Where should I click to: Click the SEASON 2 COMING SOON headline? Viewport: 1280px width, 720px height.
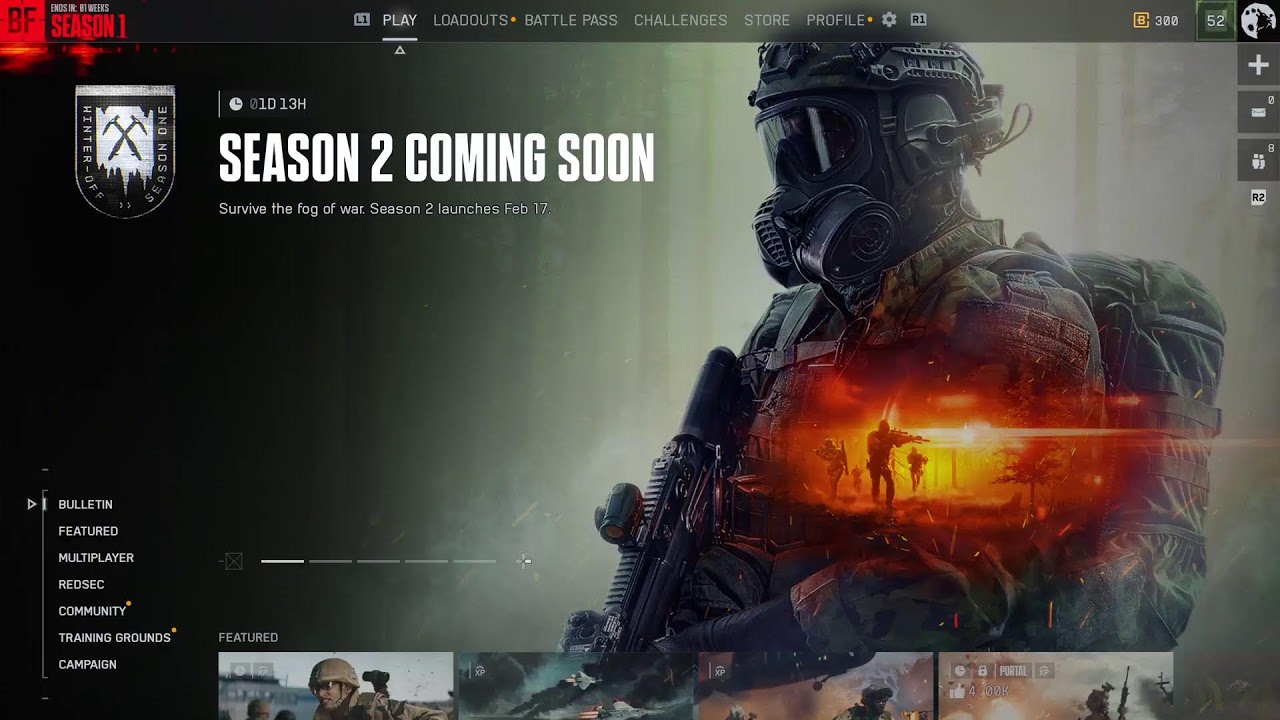pos(436,158)
